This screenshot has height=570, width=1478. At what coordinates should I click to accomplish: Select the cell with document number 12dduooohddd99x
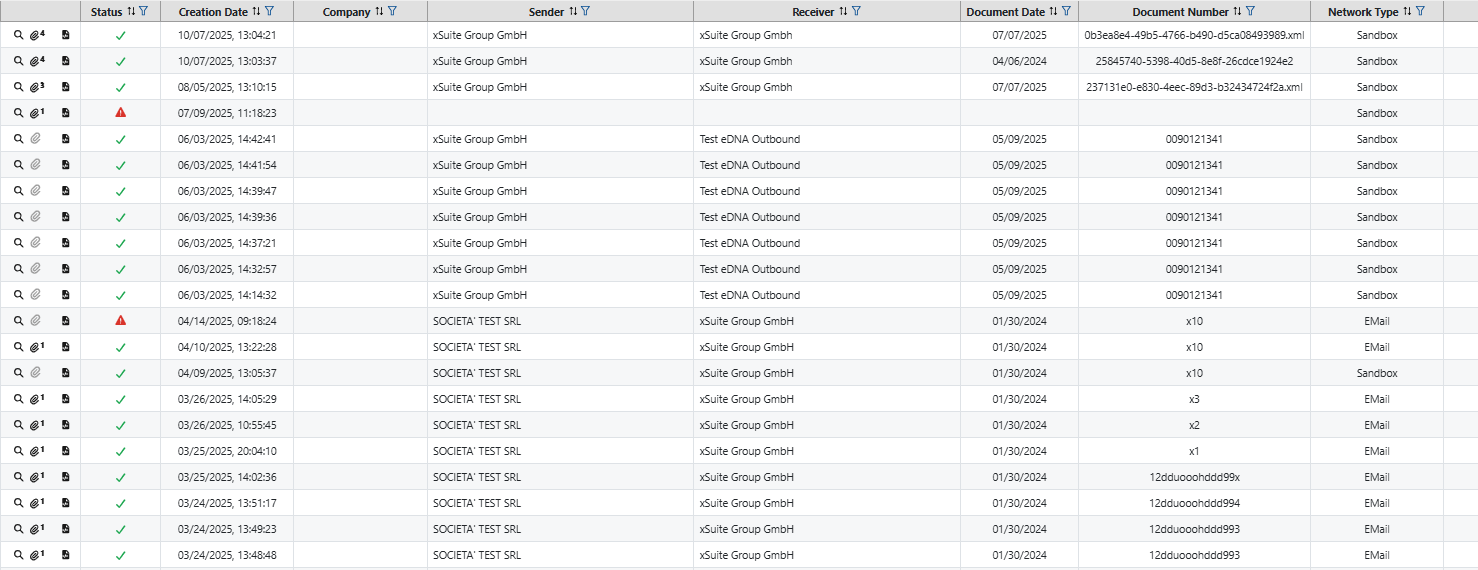tap(1194, 477)
